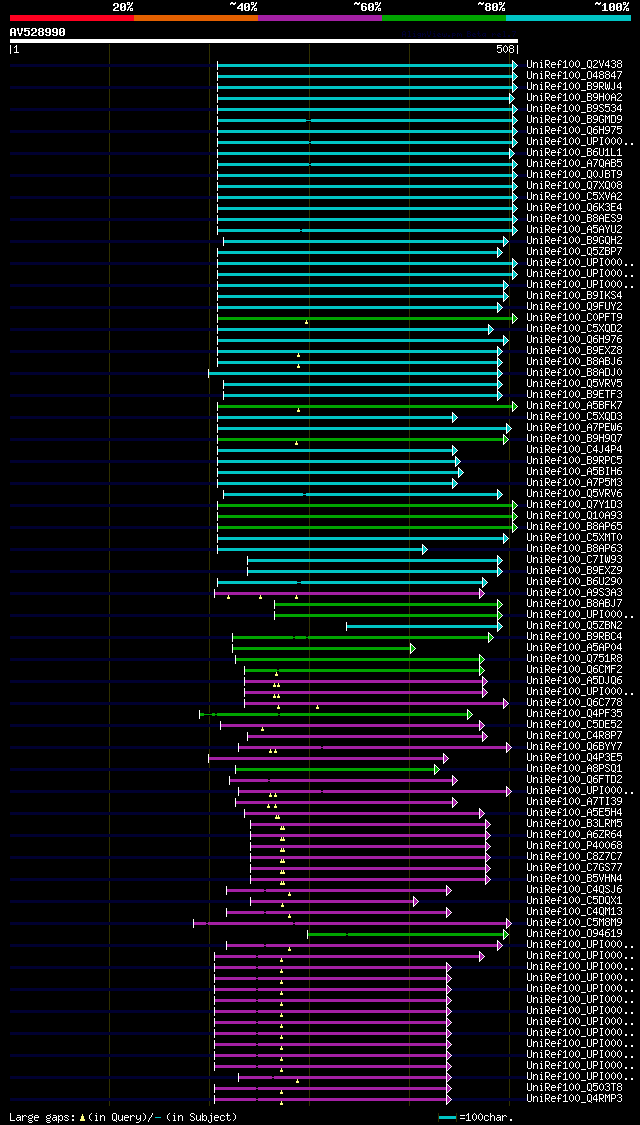Screen dimensions: 640x1125
Task: Click the purple alignment bar of UniRef100_C5M8M9
Action: click(351, 923)
